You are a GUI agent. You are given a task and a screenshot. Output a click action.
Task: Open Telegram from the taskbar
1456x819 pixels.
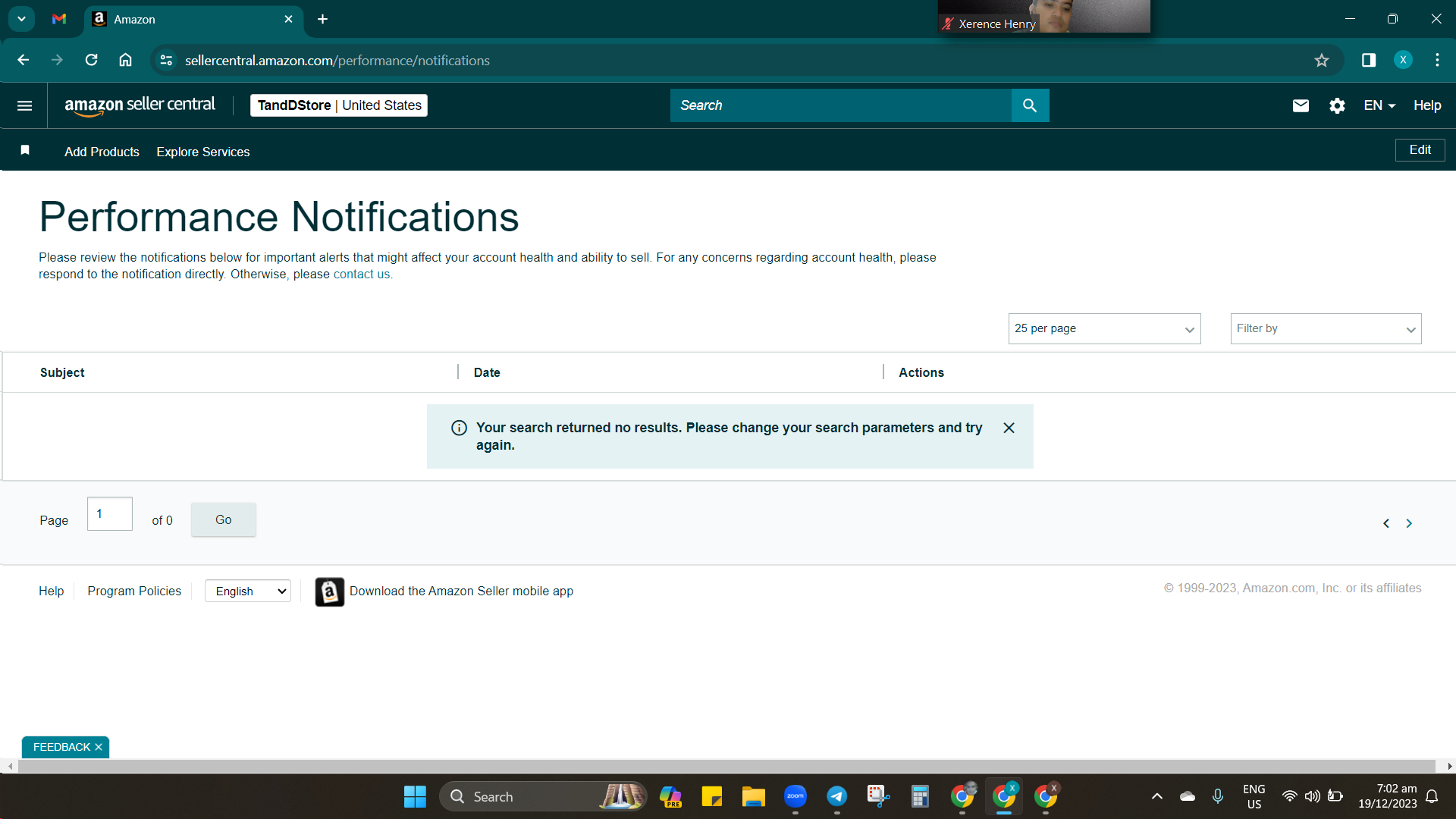836,796
